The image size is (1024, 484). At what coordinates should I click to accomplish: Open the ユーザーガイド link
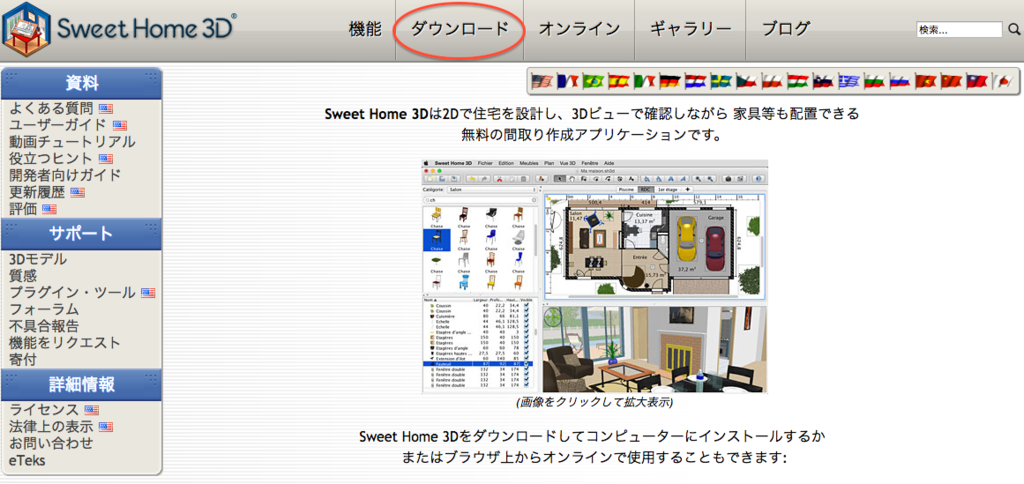click(57, 125)
